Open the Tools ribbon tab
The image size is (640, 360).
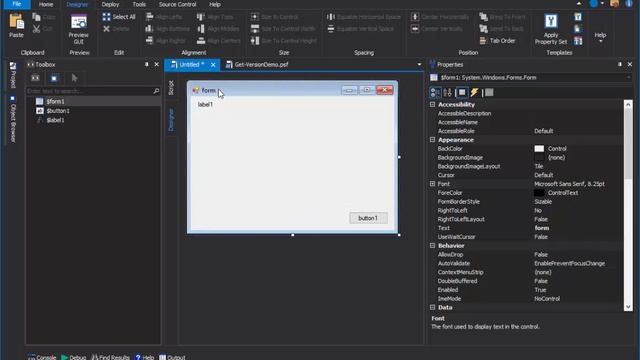[x=139, y=4]
